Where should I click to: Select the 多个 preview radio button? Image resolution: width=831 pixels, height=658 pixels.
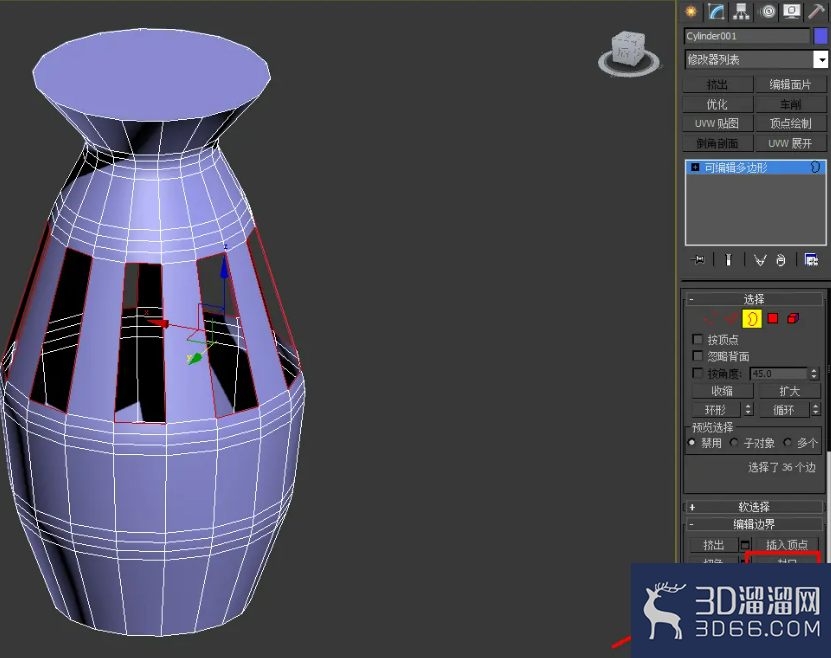point(788,442)
